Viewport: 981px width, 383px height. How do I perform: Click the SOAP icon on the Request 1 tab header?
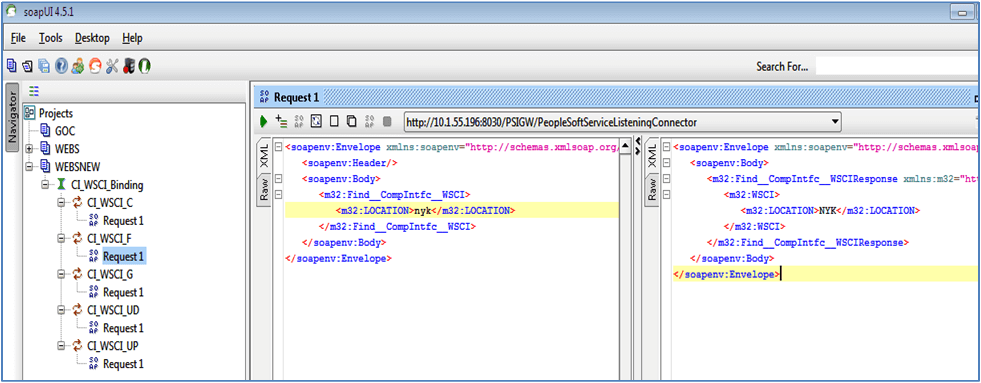point(263,97)
